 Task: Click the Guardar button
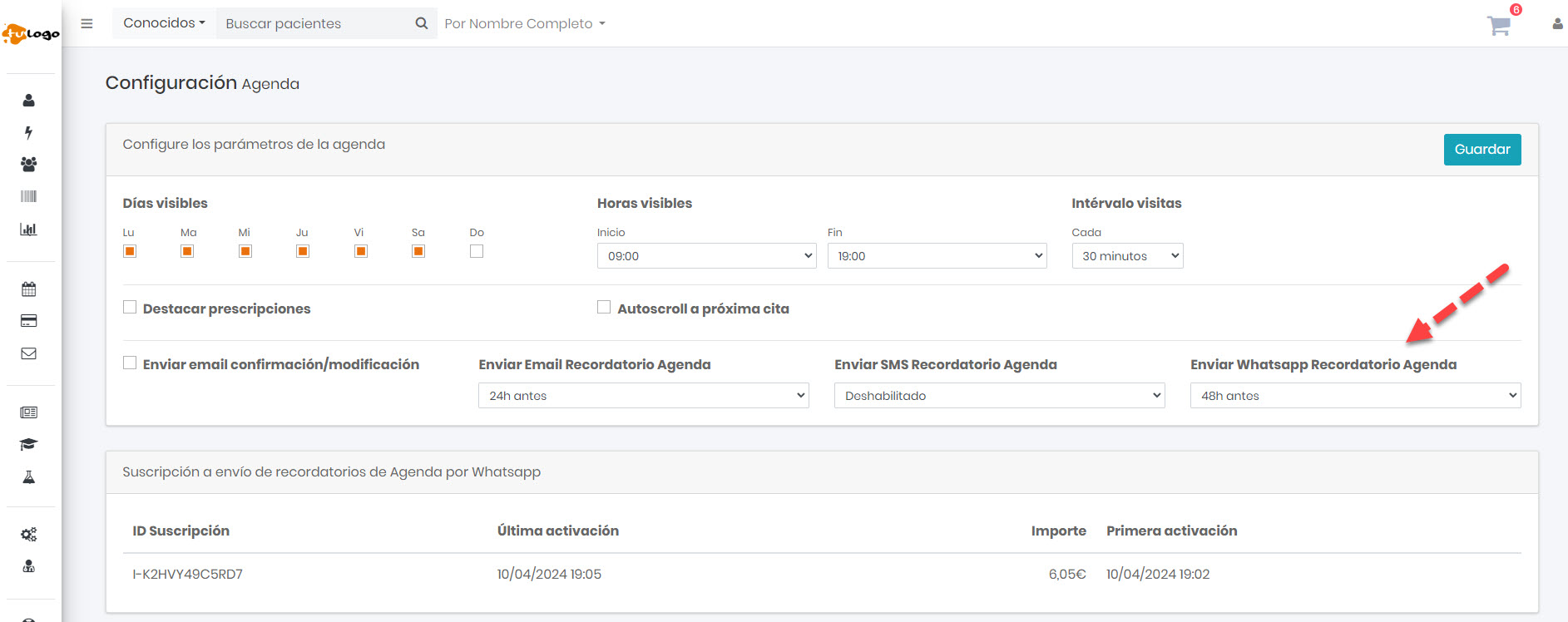(1481, 150)
